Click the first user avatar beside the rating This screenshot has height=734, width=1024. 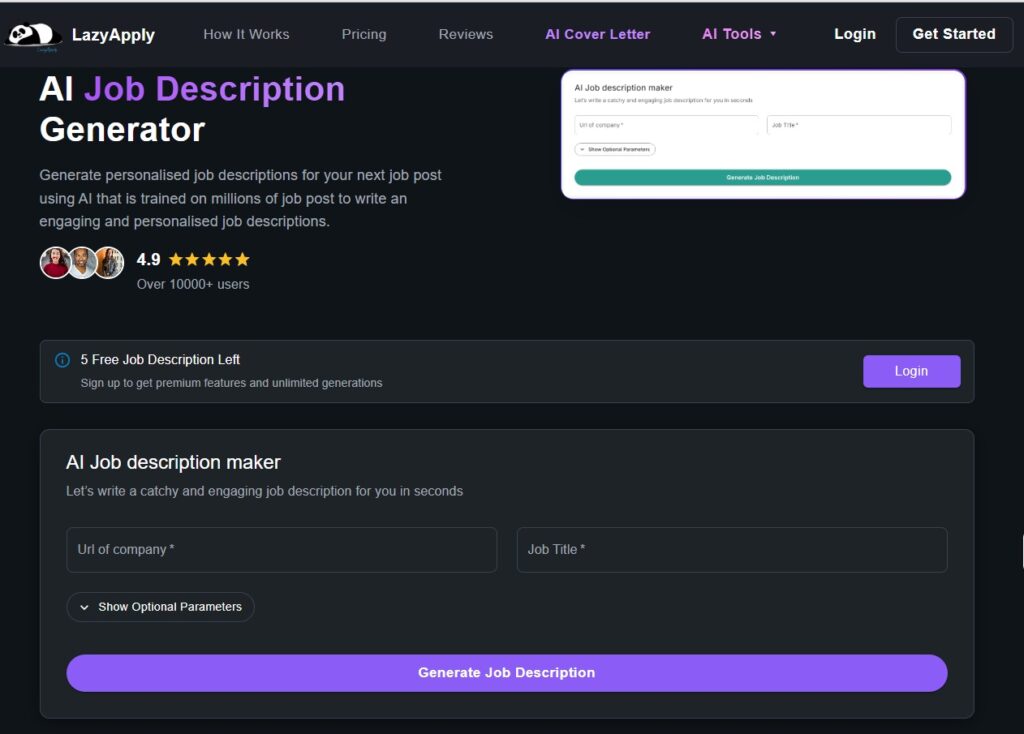pos(55,262)
